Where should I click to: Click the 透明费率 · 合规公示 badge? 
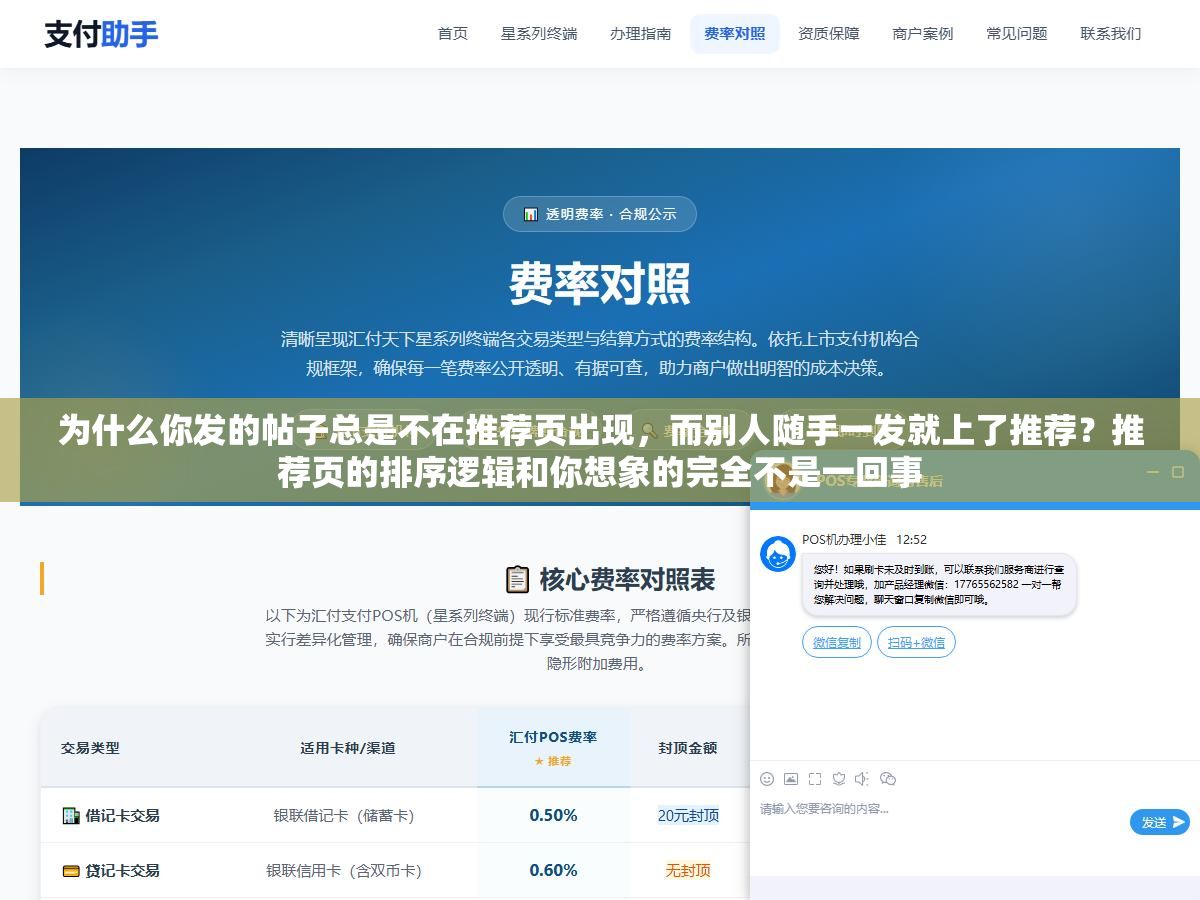[x=600, y=214]
